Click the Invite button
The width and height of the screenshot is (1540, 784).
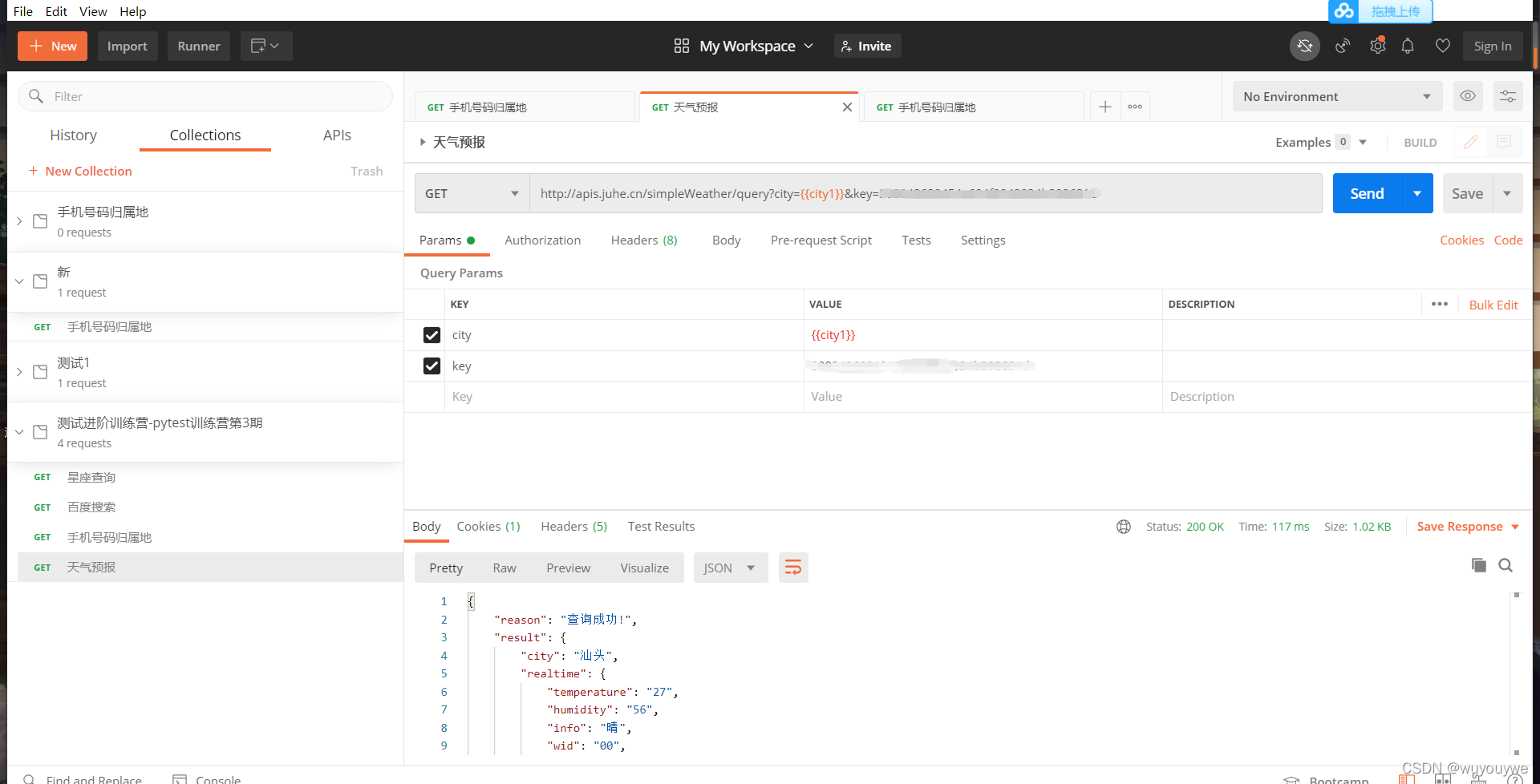[x=867, y=46]
